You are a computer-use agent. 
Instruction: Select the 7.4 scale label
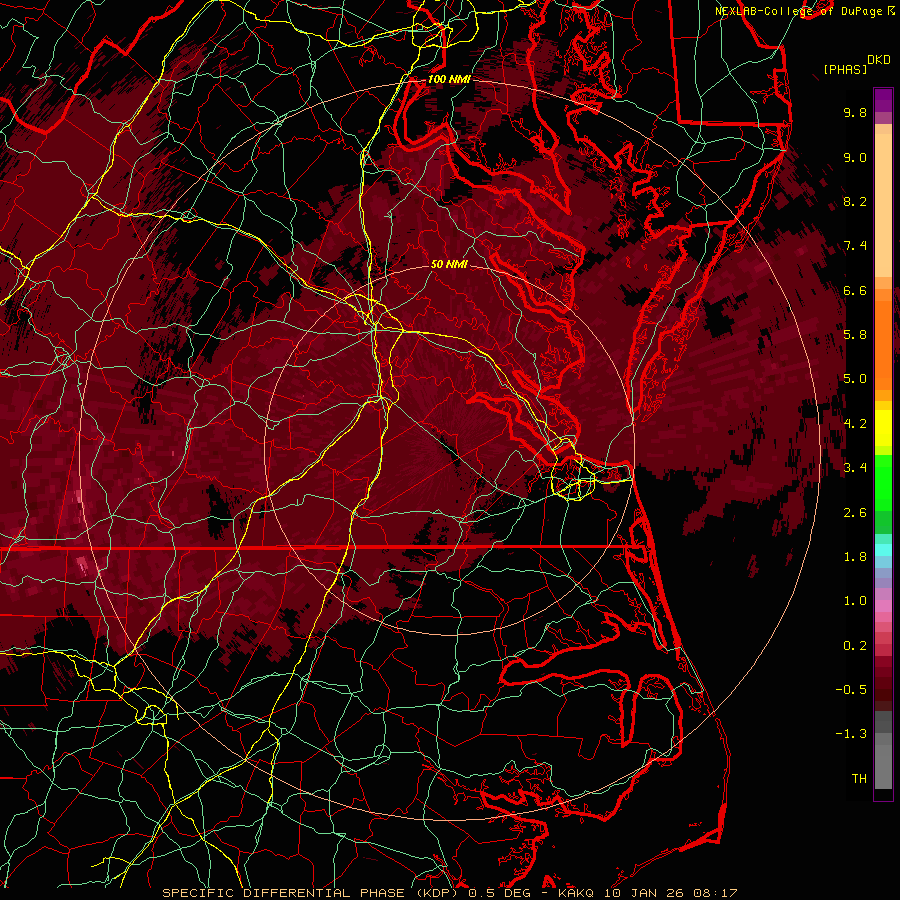(x=855, y=246)
